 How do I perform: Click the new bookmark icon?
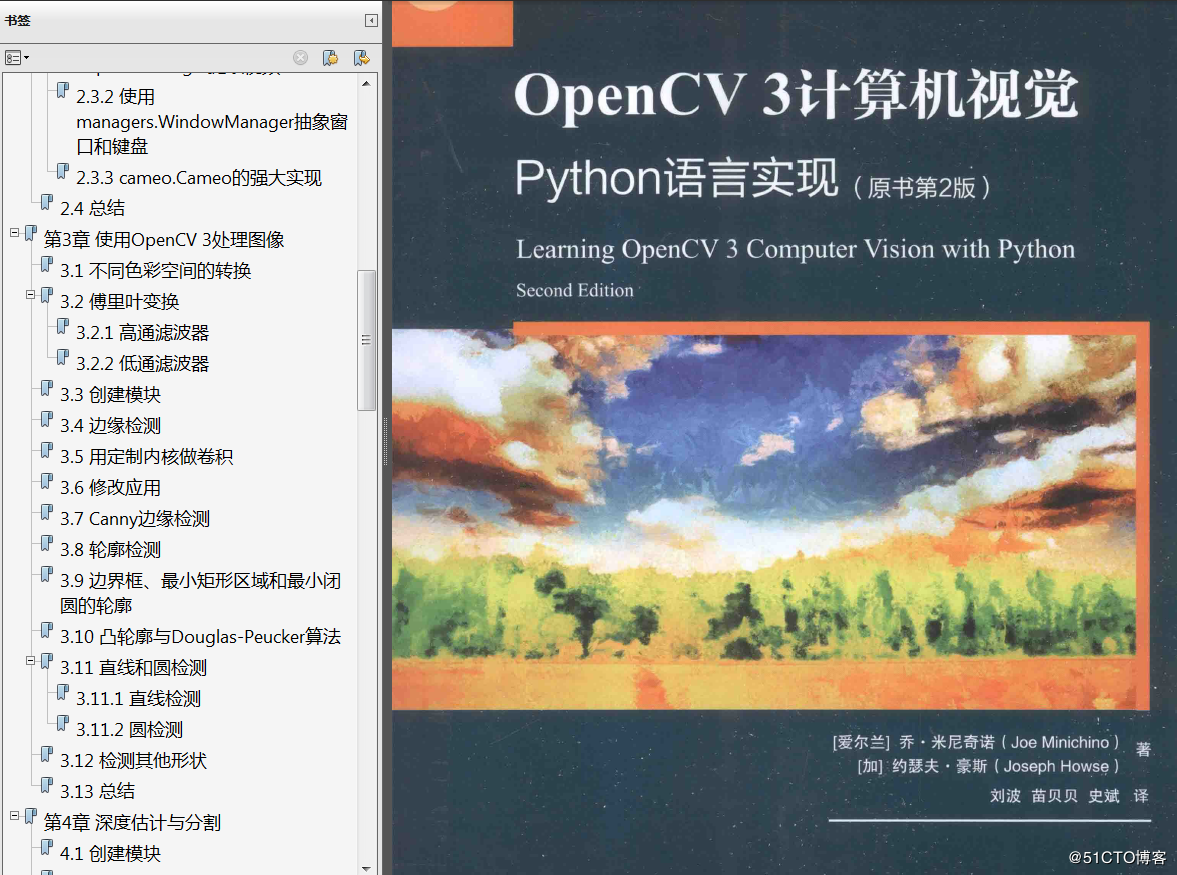pyautogui.click(x=330, y=58)
